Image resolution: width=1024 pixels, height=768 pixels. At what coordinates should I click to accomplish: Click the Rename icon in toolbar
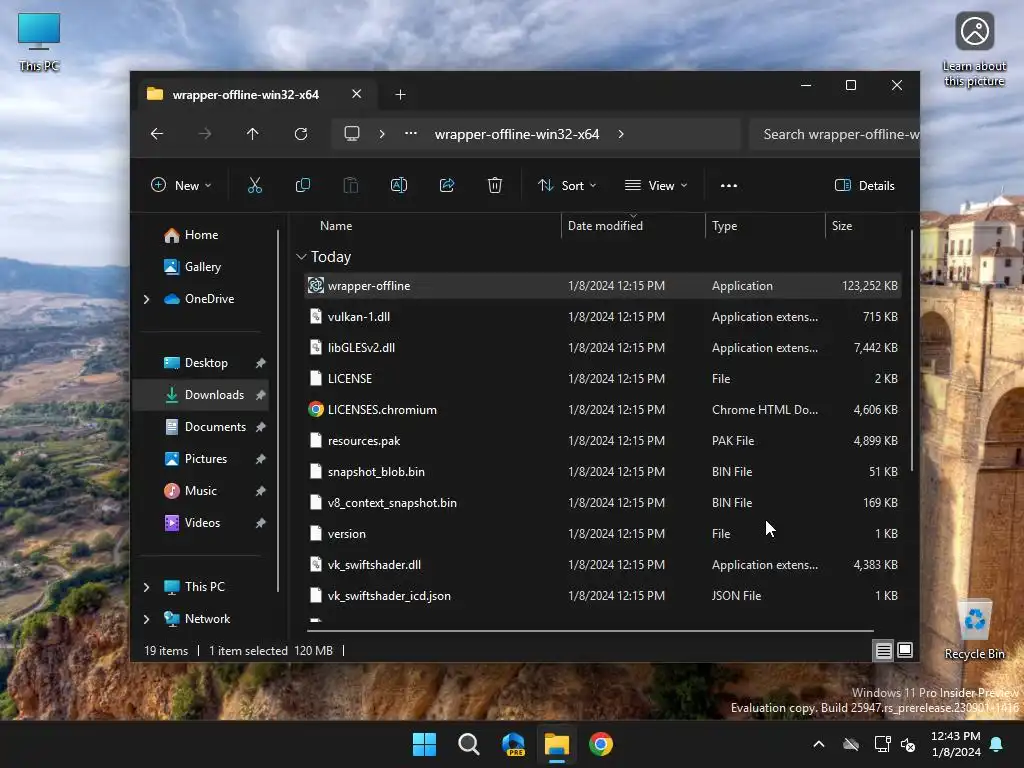[399, 185]
